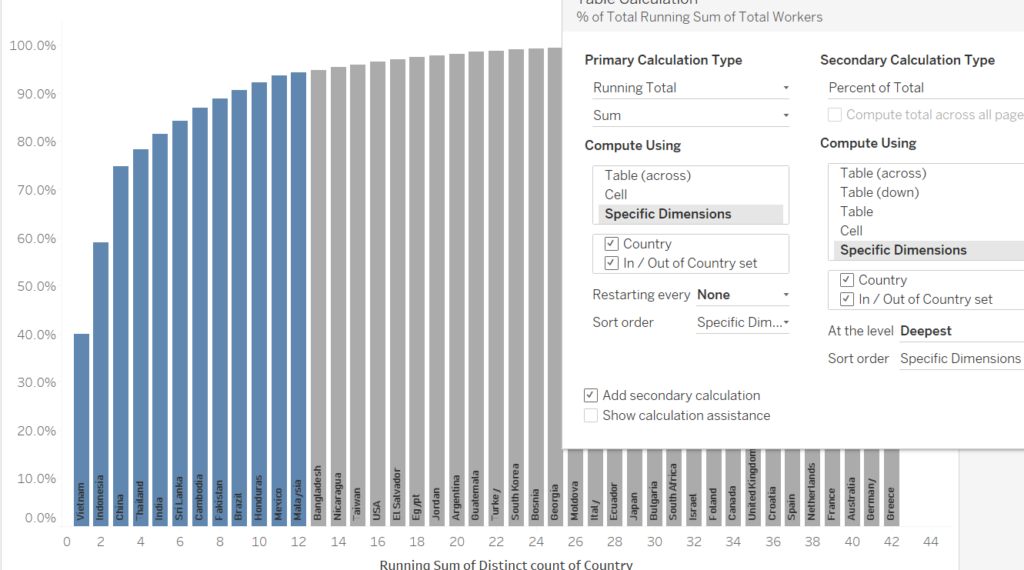1024x570 pixels.
Task: Toggle secondary Country checkbox
Action: (x=847, y=280)
